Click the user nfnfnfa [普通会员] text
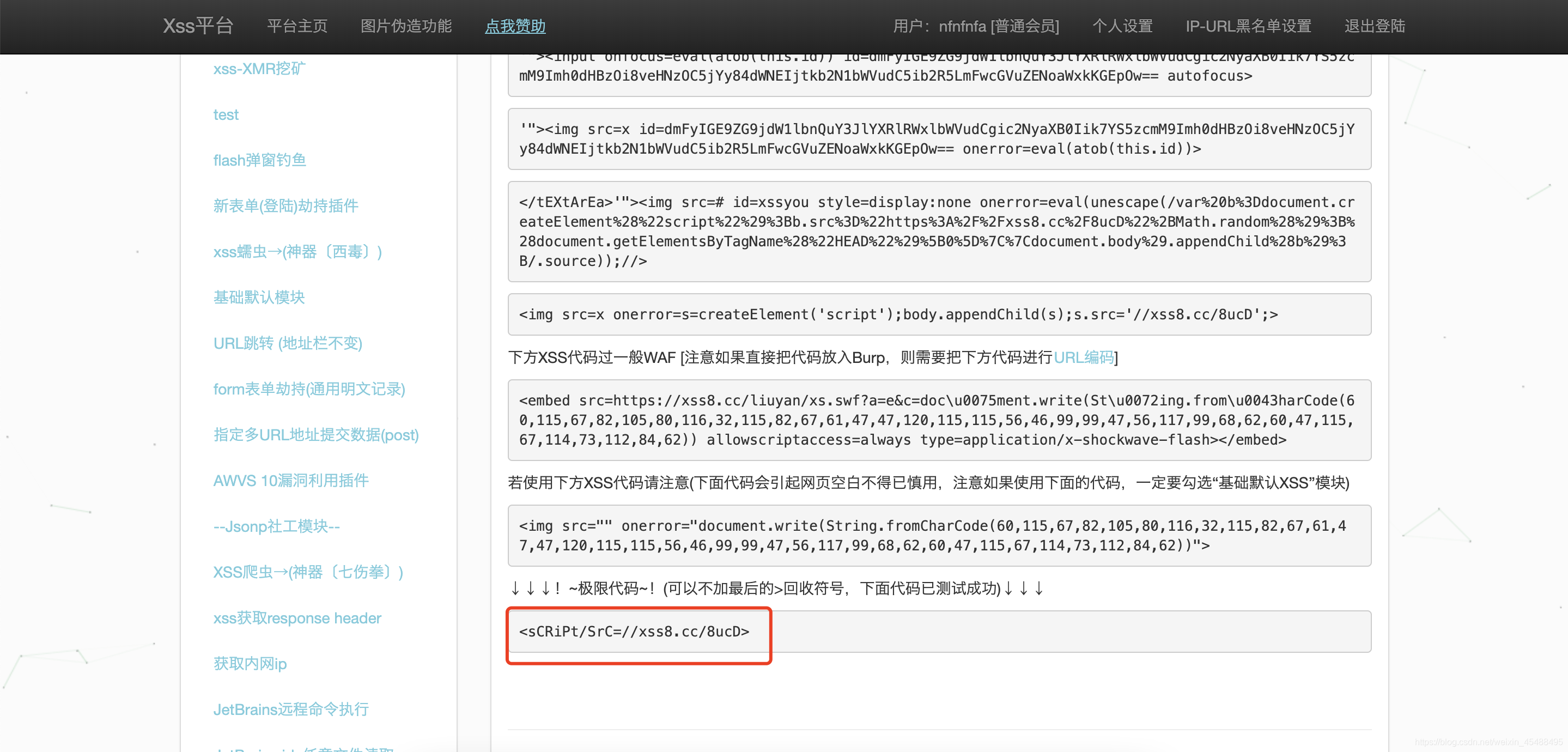Image resolution: width=1568 pixels, height=752 pixels. point(976,26)
